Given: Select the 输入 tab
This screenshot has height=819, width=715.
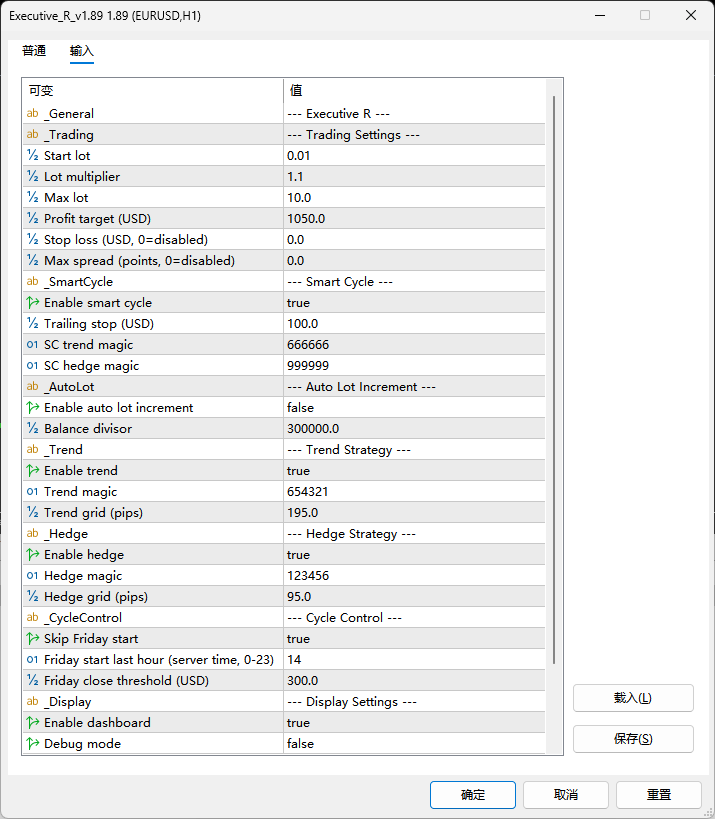Looking at the screenshot, I should point(82,51).
